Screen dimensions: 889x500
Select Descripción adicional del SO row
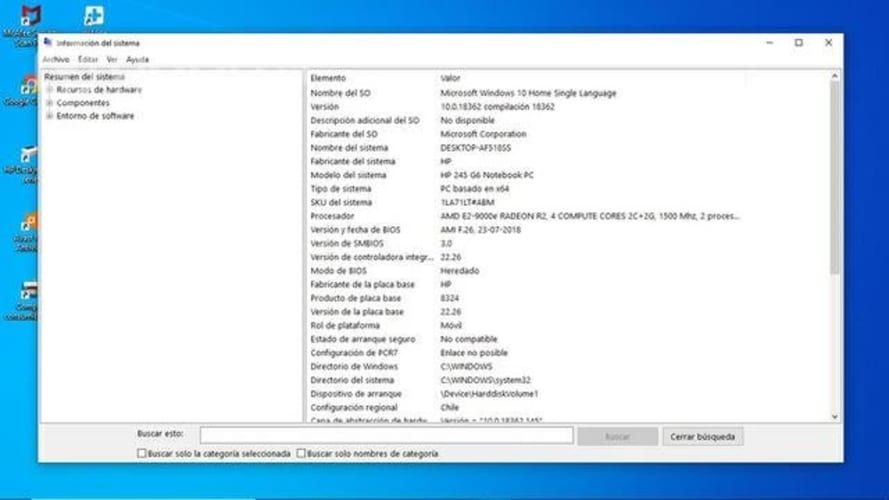click(569, 120)
